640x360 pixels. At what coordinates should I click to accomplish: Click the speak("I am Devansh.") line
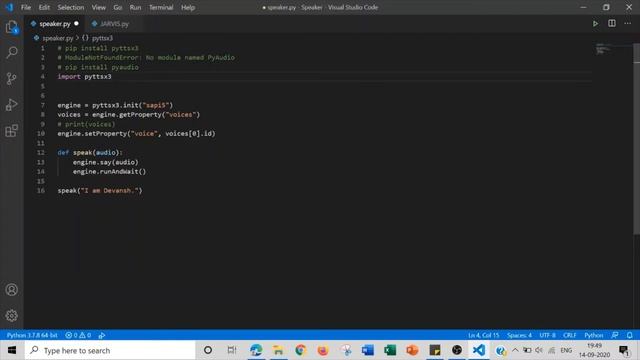pyautogui.click(x=100, y=190)
